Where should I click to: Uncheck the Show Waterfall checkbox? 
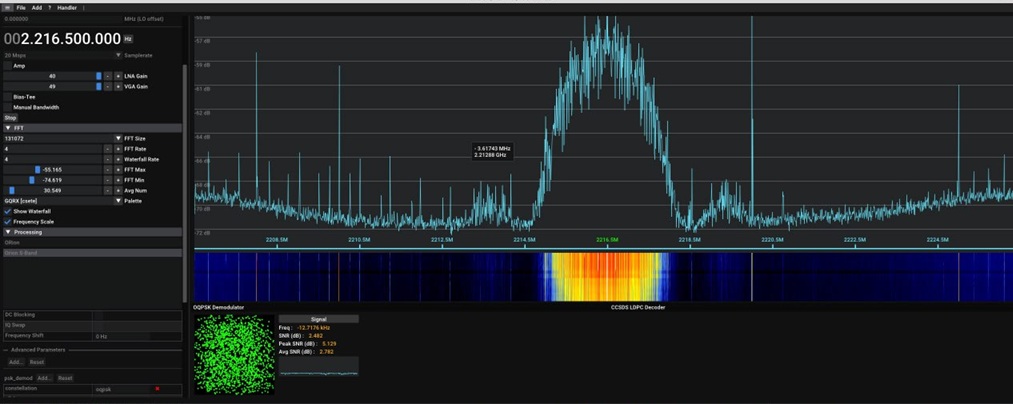(8, 212)
